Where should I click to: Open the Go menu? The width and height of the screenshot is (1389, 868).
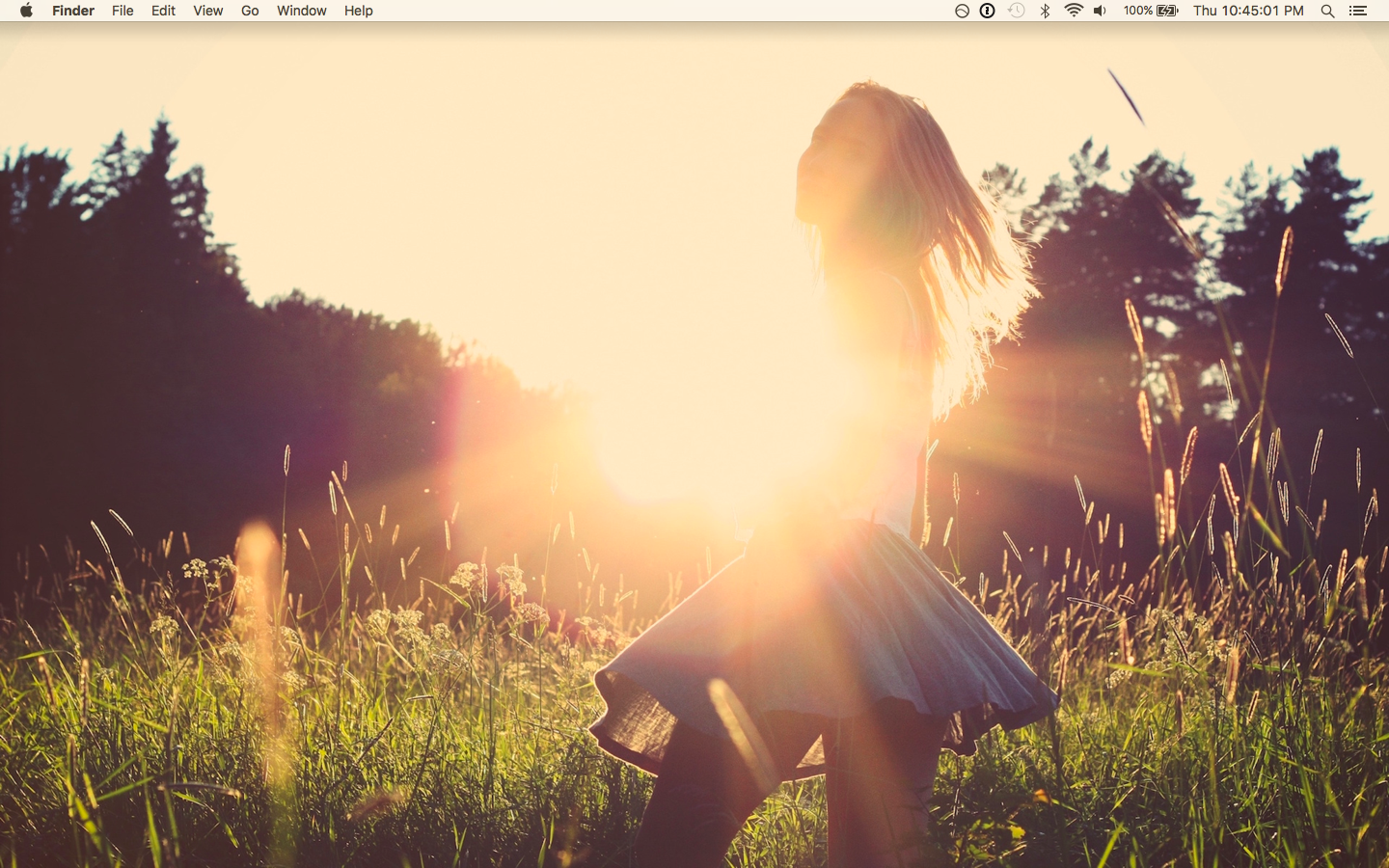tap(250, 11)
